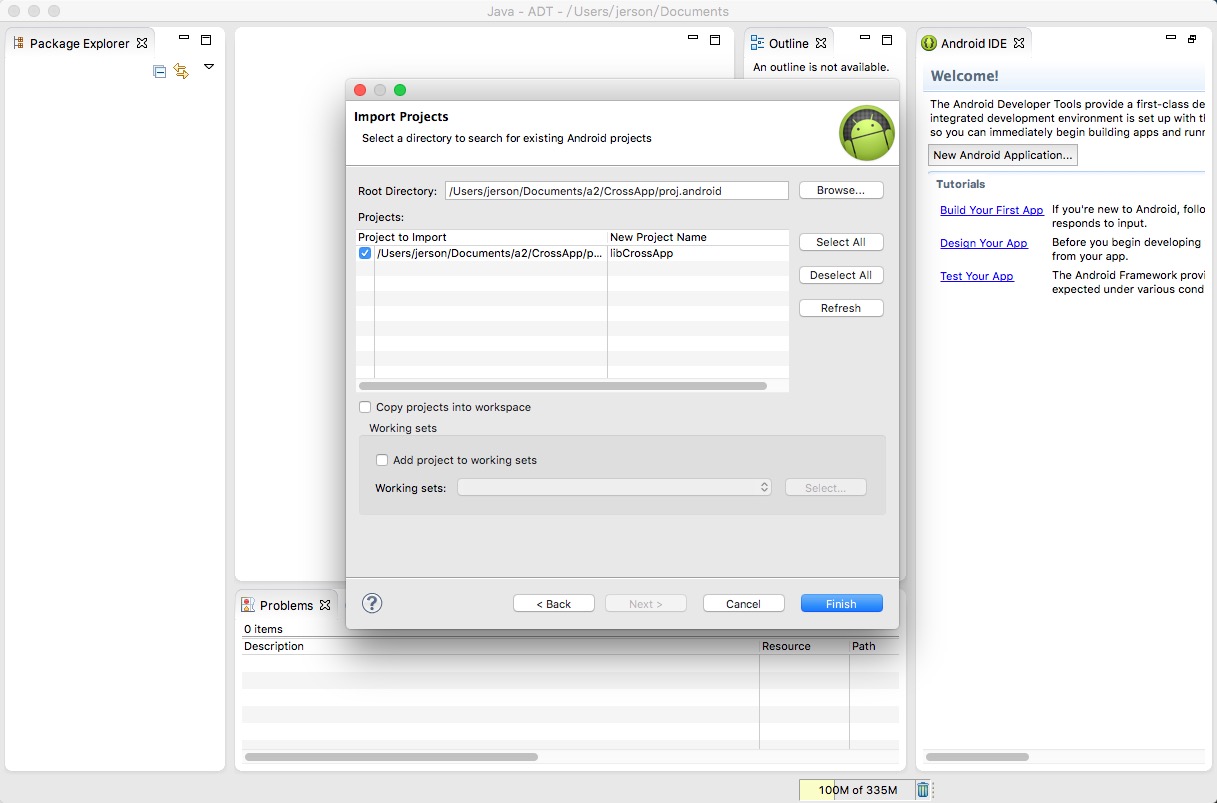Maximize the editor area
The width and height of the screenshot is (1217, 803).
click(x=715, y=40)
